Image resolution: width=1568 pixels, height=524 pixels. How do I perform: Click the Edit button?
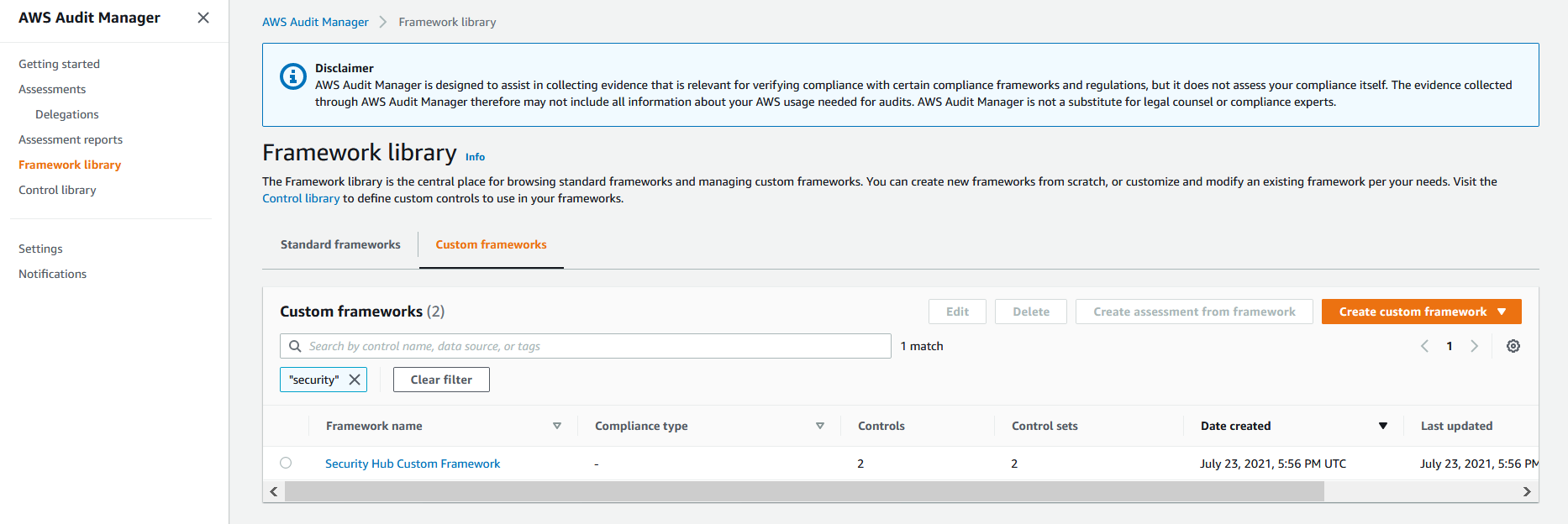tap(957, 312)
